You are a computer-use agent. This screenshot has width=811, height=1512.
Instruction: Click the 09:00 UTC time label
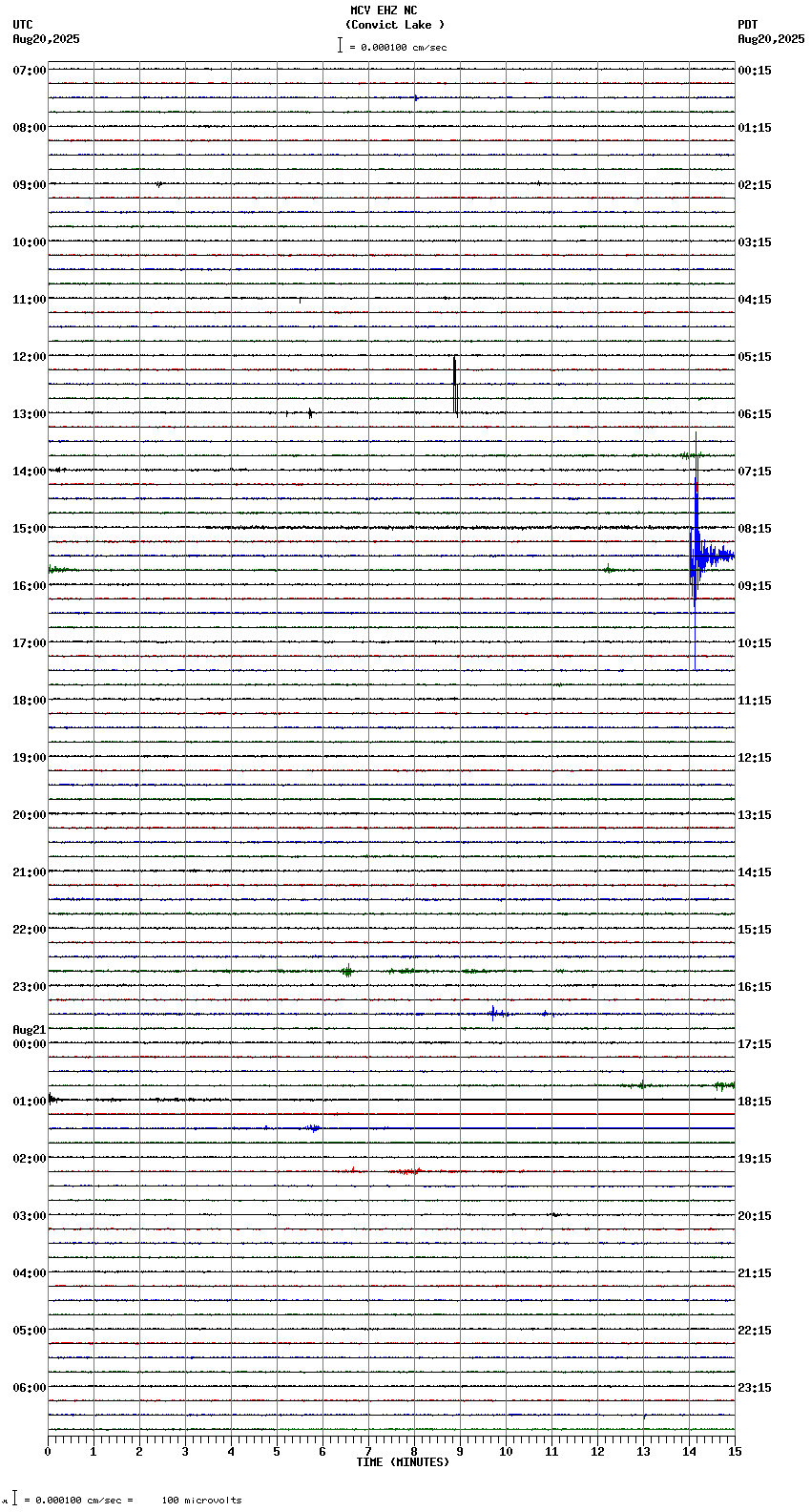30,185
